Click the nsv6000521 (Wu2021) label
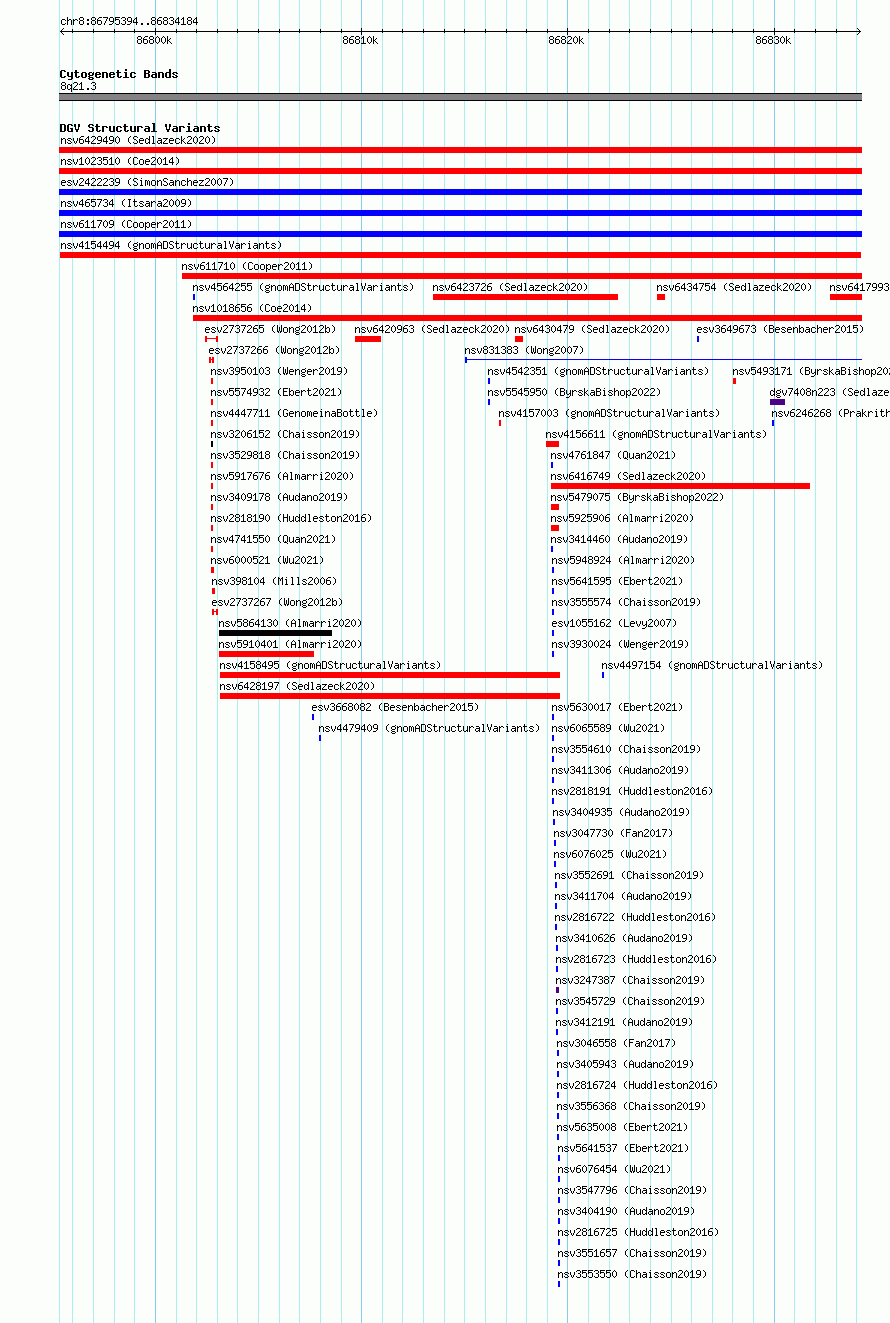Viewport: 890px width, 1323px height. 267,561
